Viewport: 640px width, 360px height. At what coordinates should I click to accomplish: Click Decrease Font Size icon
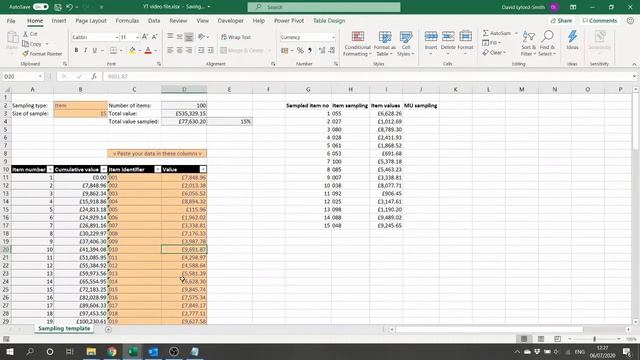pyautogui.click(x=154, y=37)
